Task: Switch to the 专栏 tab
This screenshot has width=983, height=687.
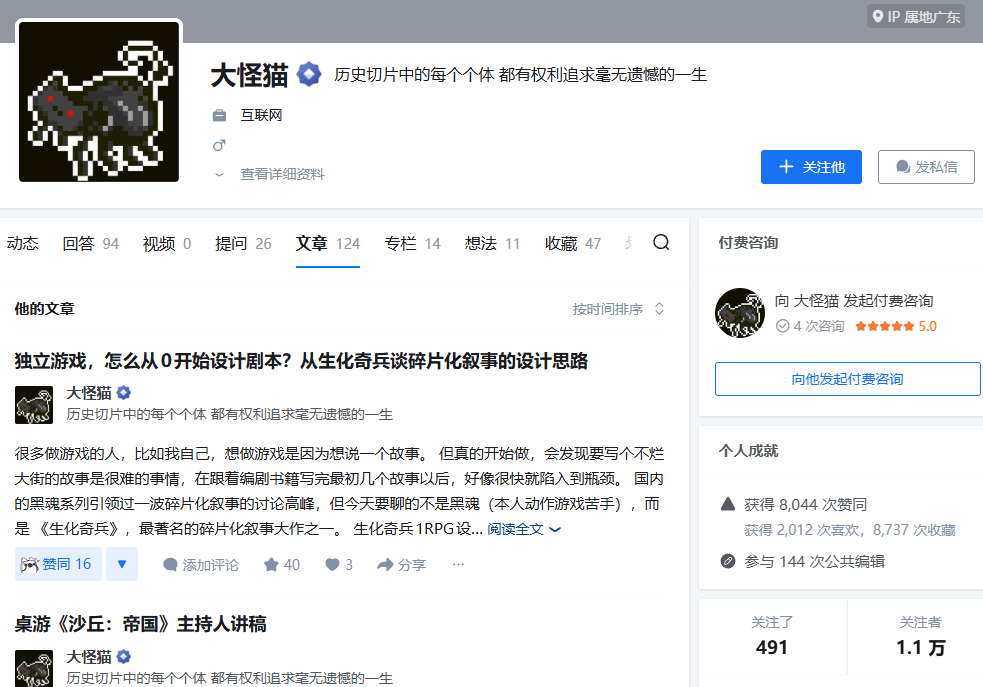Action: point(412,243)
